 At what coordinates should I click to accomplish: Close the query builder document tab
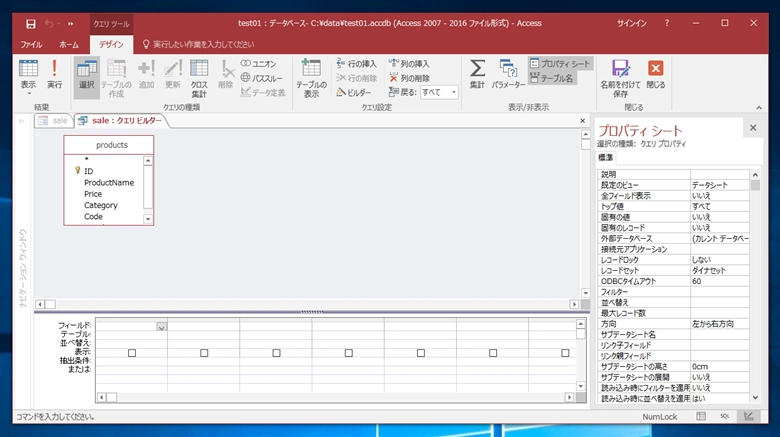[x=583, y=121]
